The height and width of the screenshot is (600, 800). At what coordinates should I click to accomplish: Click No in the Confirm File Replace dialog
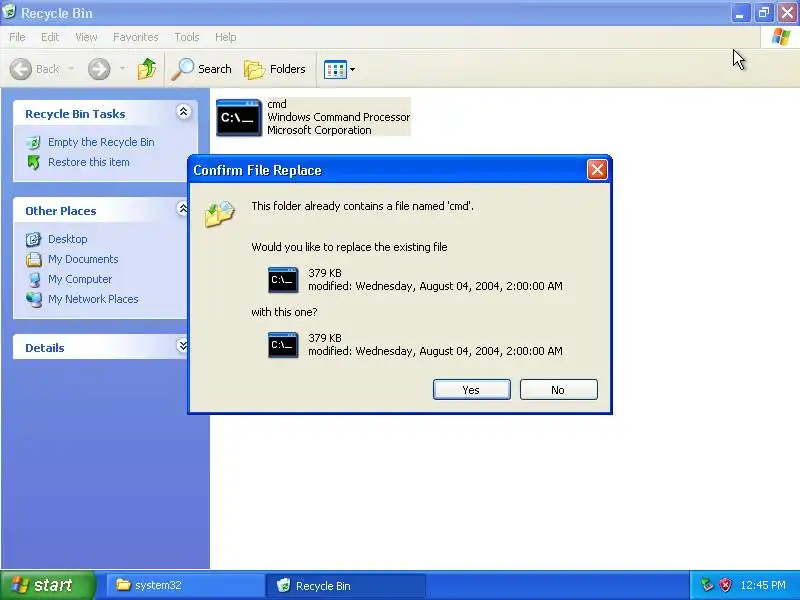coord(558,390)
